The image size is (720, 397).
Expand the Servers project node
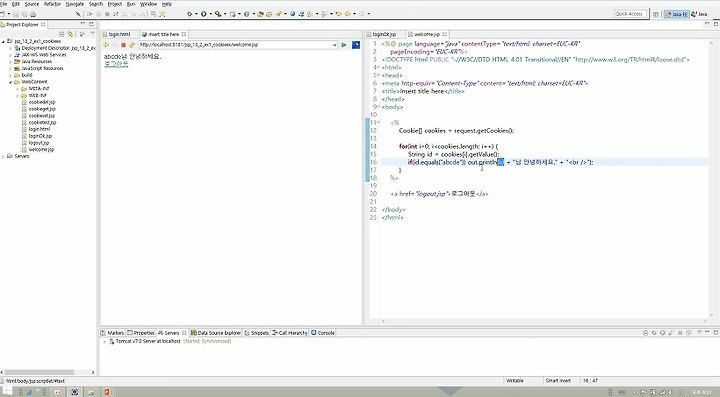click(4, 156)
